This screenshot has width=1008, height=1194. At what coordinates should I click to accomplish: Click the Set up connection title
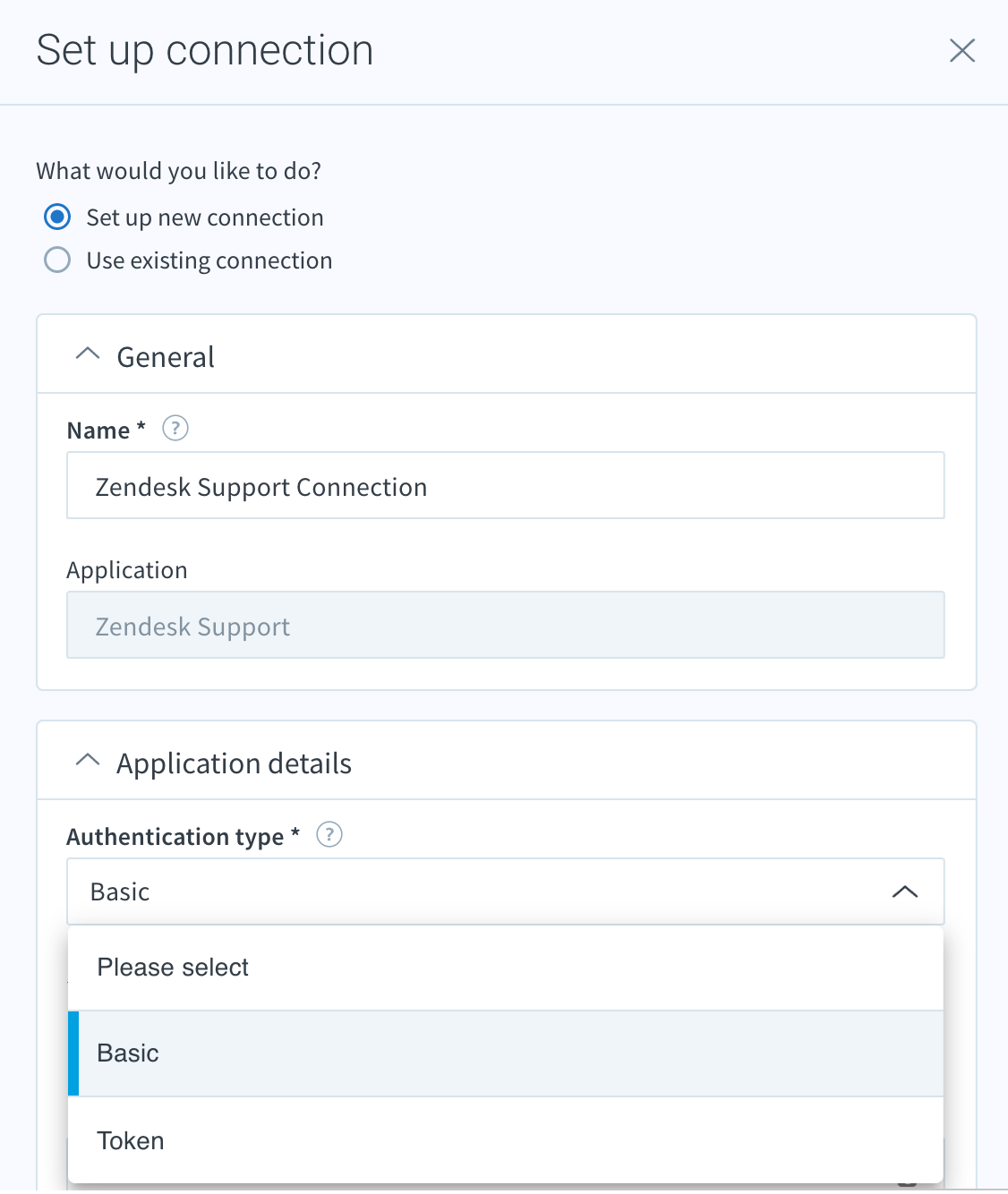[205, 50]
